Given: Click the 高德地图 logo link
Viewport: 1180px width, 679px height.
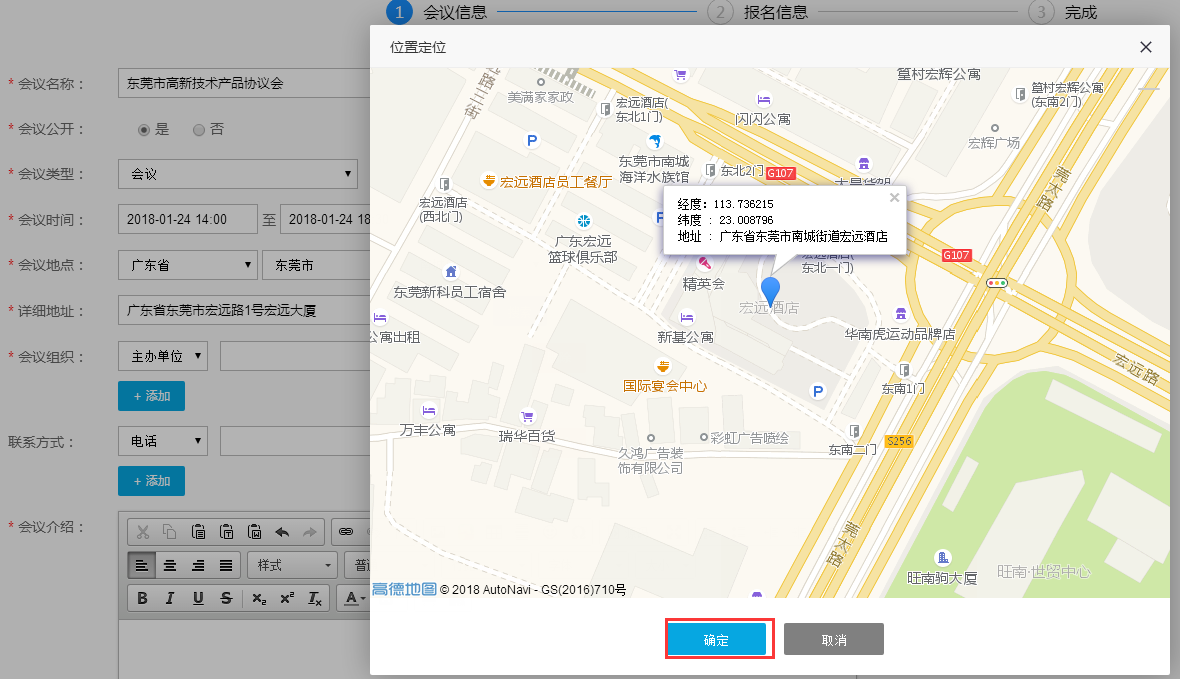Looking at the screenshot, I should tap(404, 589).
